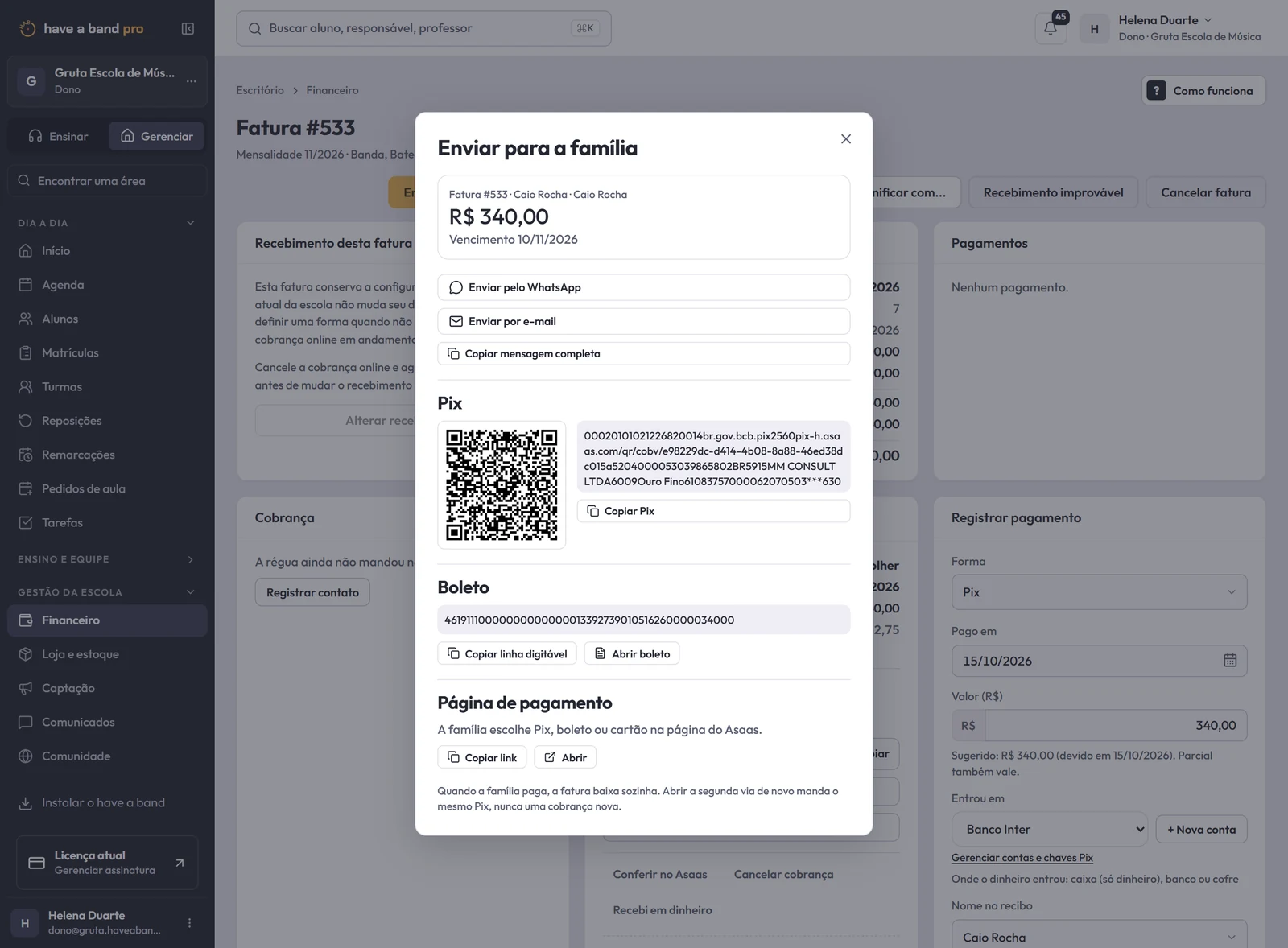Click the Valor (R$) input field
The image size is (1288, 948).
click(1116, 725)
